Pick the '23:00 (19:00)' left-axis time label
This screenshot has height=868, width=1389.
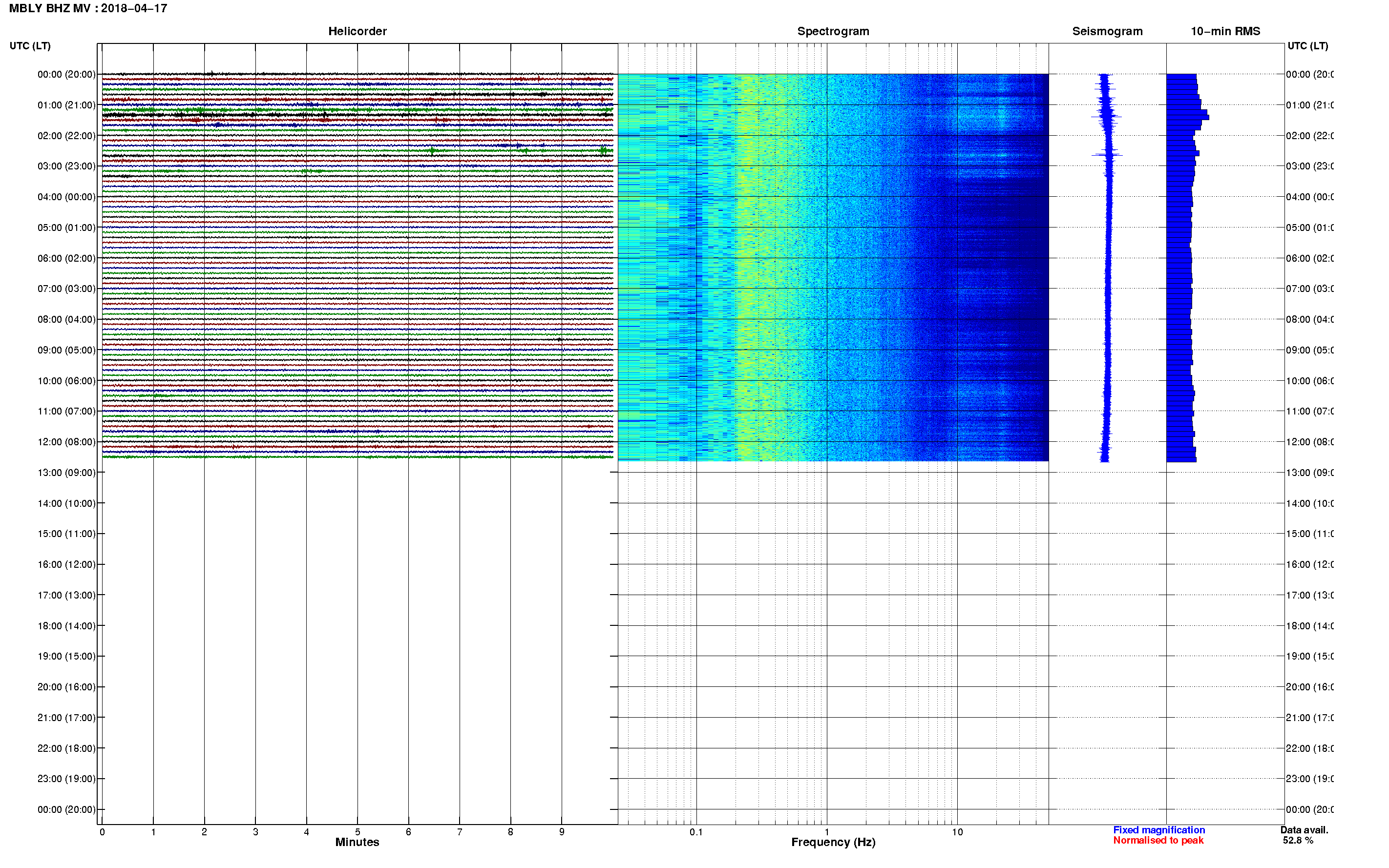coord(66,779)
